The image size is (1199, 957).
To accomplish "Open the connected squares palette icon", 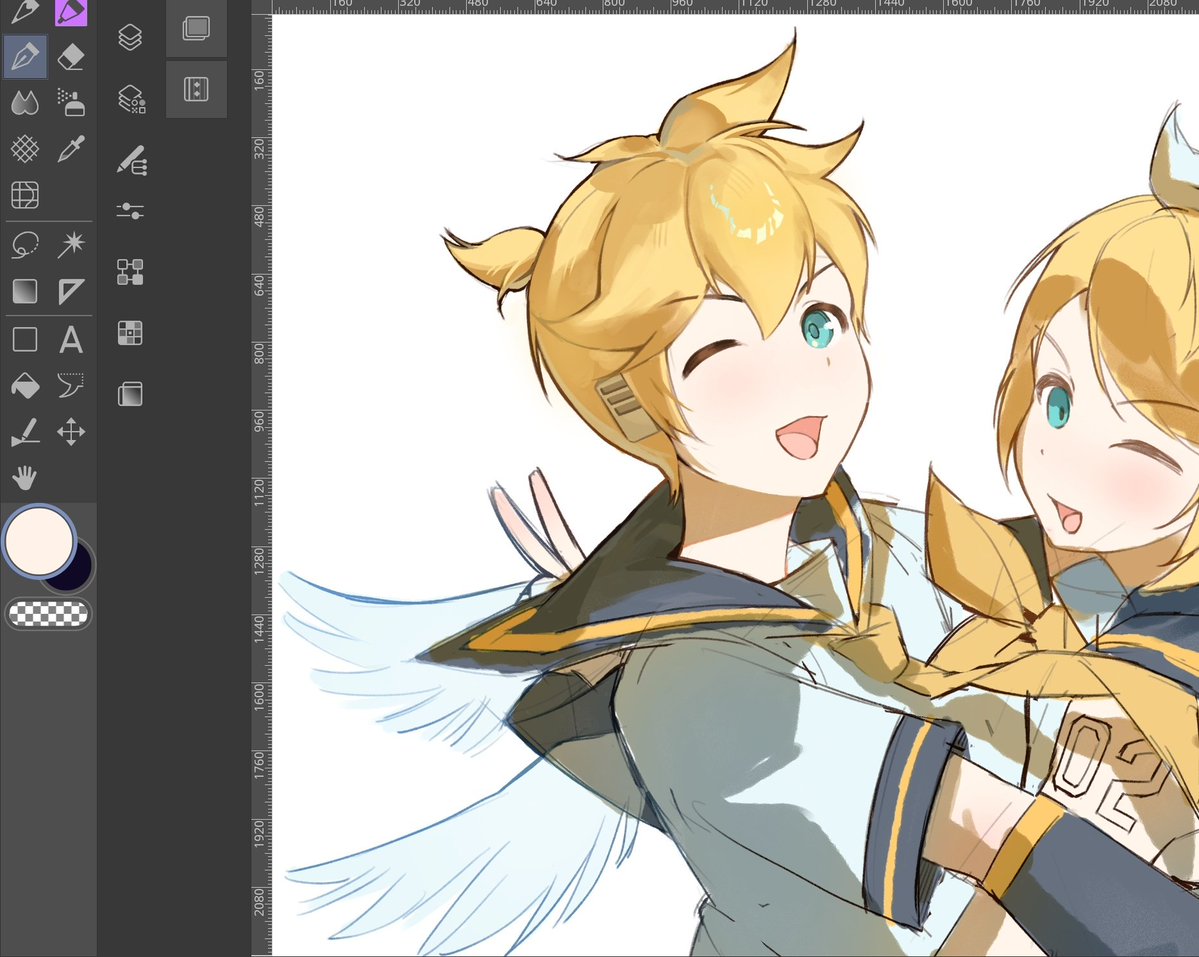I will 130,272.
